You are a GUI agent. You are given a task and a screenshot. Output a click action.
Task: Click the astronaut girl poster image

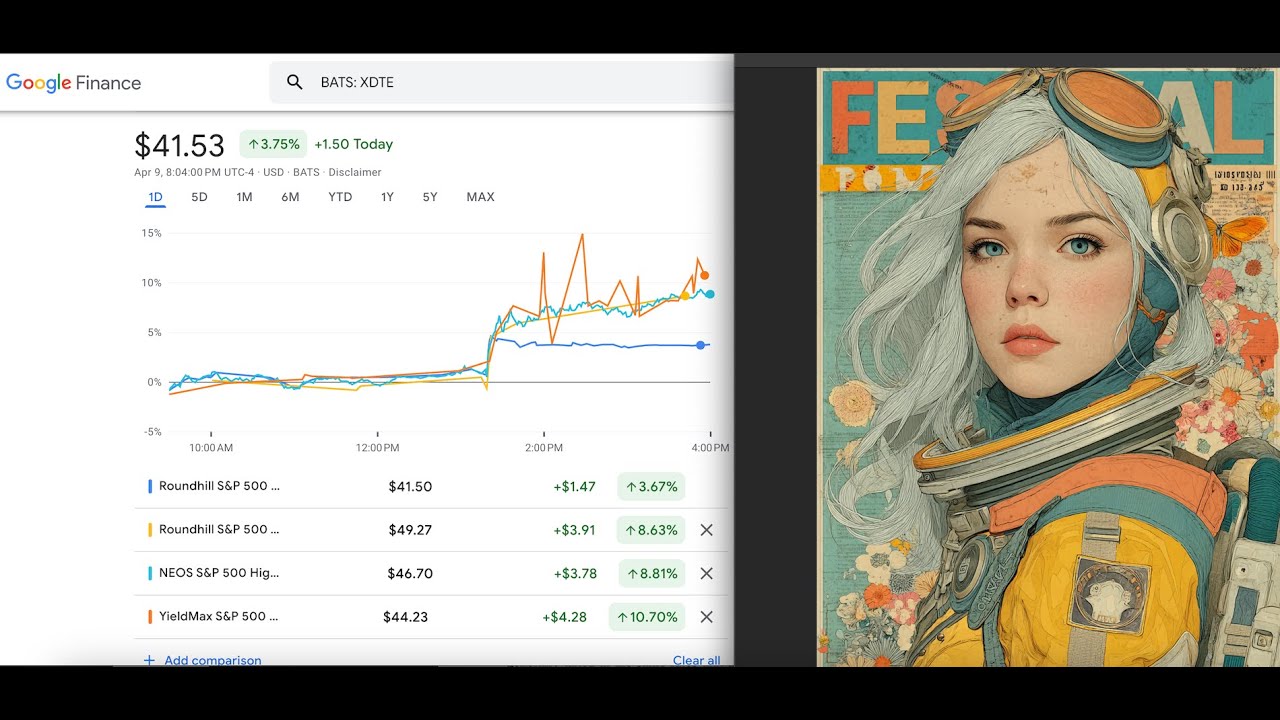point(1049,367)
